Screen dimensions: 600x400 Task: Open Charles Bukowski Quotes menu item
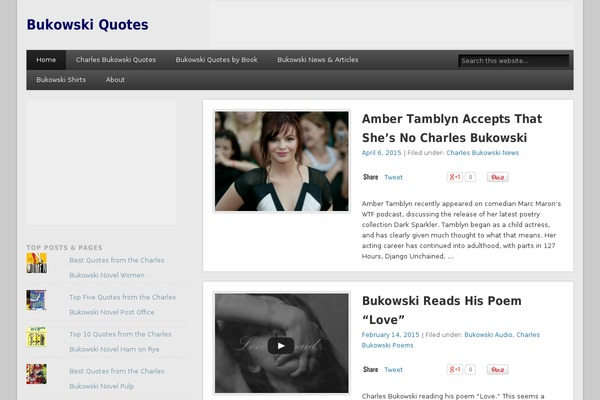point(116,60)
